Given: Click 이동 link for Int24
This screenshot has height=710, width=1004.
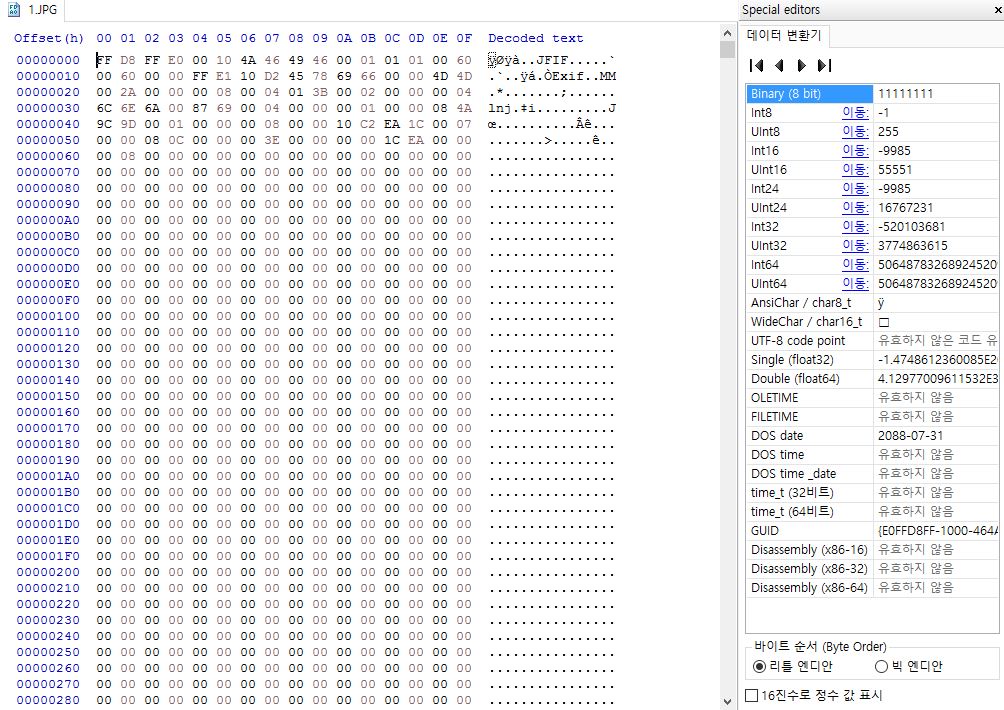Looking at the screenshot, I should click(x=855, y=189).
